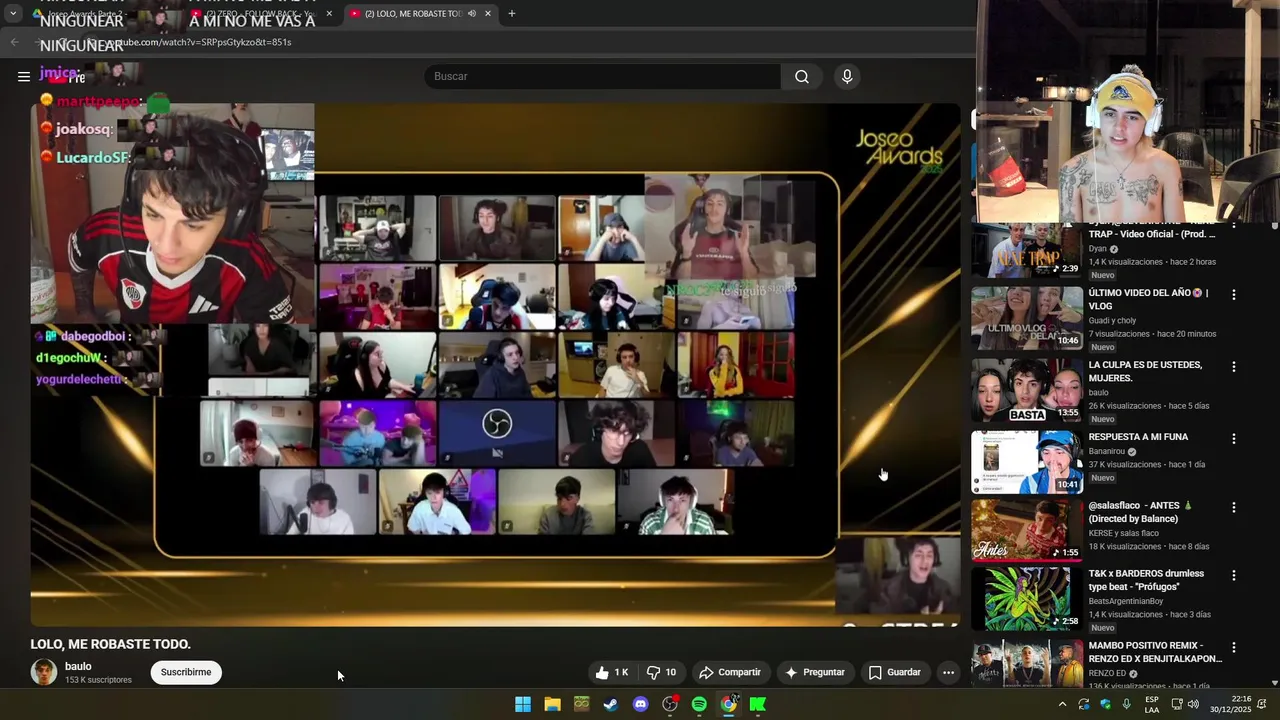Open options for RESPUESTA A MI FUNA video
The width and height of the screenshot is (1280, 720).
pyautogui.click(x=1234, y=439)
